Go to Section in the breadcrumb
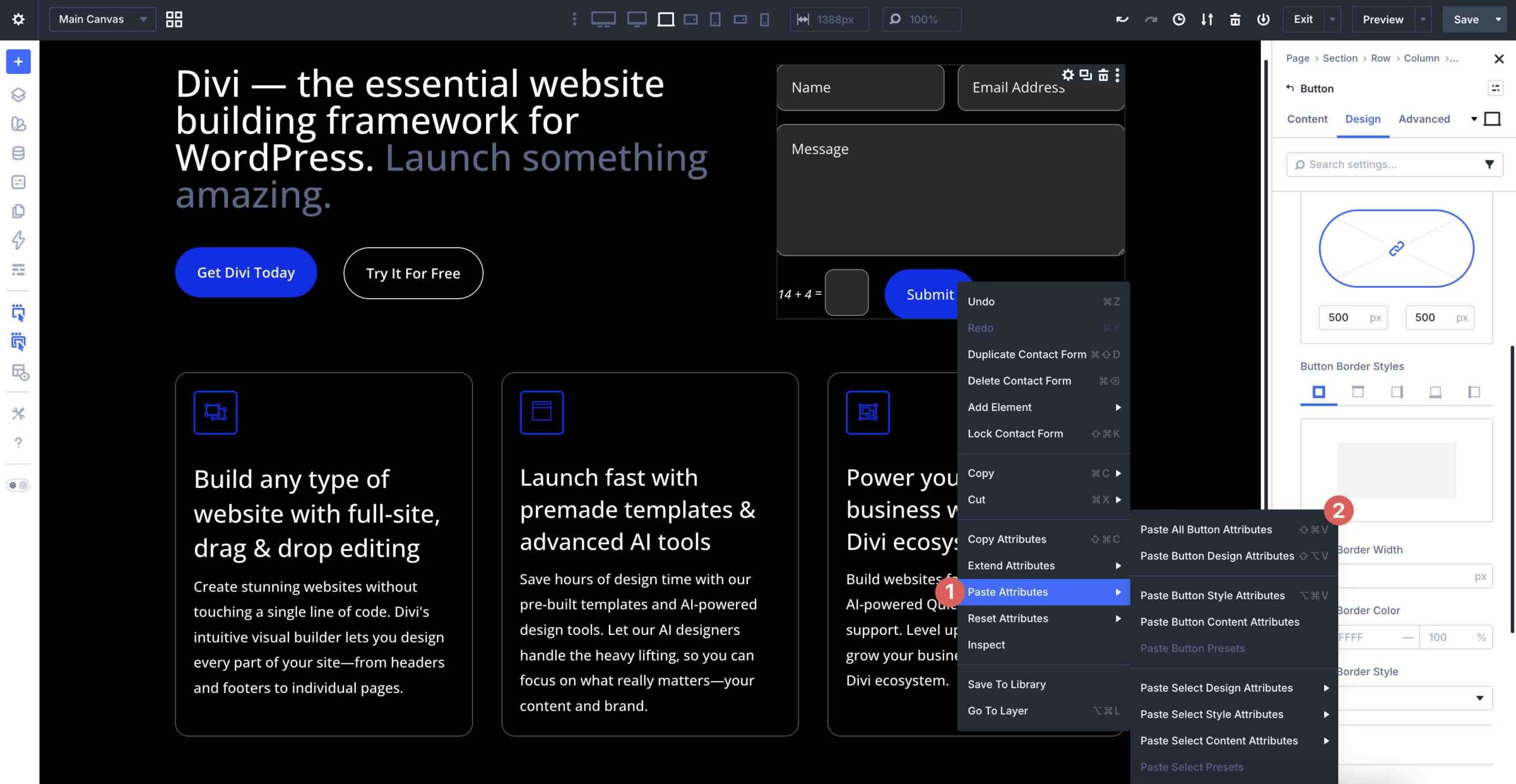1516x784 pixels. (1340, 58)
